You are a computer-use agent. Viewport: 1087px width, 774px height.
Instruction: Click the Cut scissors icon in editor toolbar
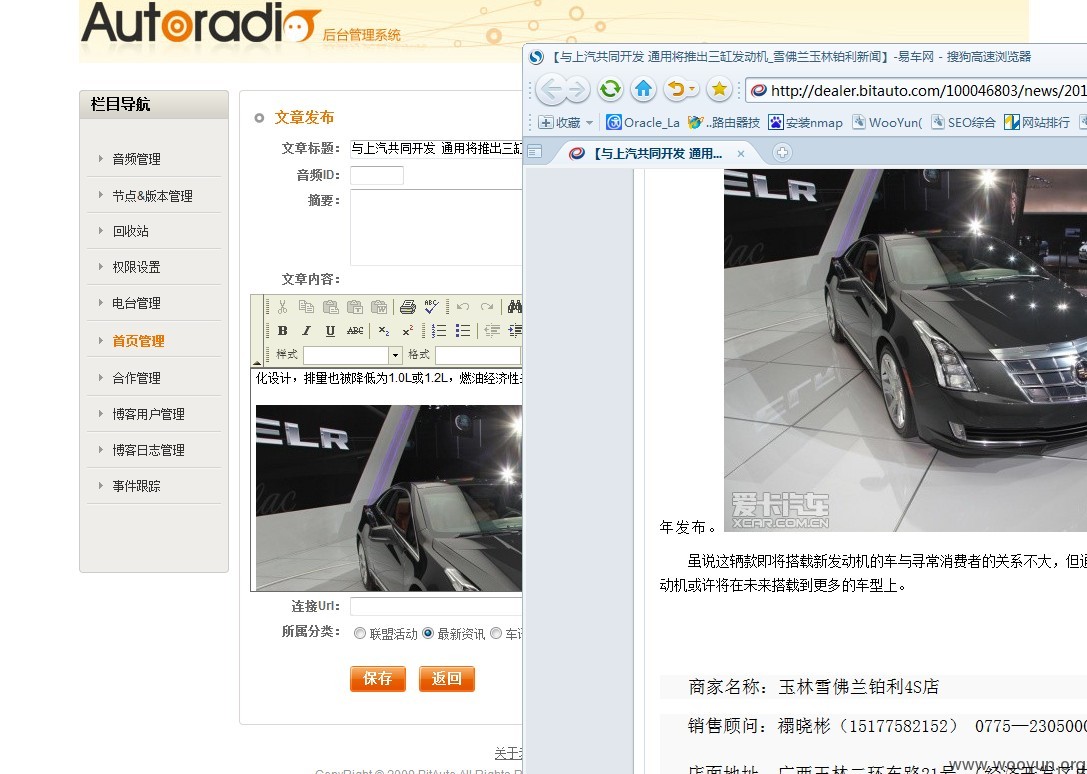pos(282,307)
